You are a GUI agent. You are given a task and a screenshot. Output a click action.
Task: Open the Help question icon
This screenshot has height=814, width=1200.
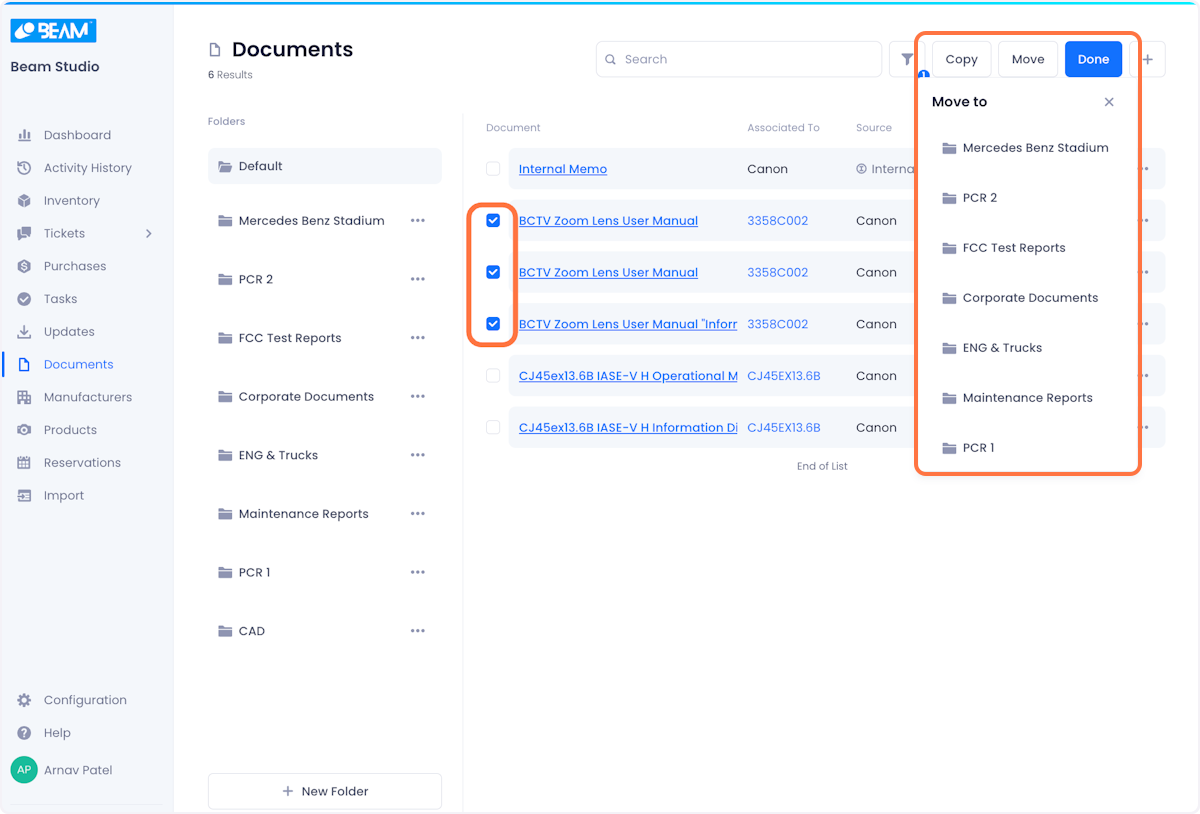24,733
